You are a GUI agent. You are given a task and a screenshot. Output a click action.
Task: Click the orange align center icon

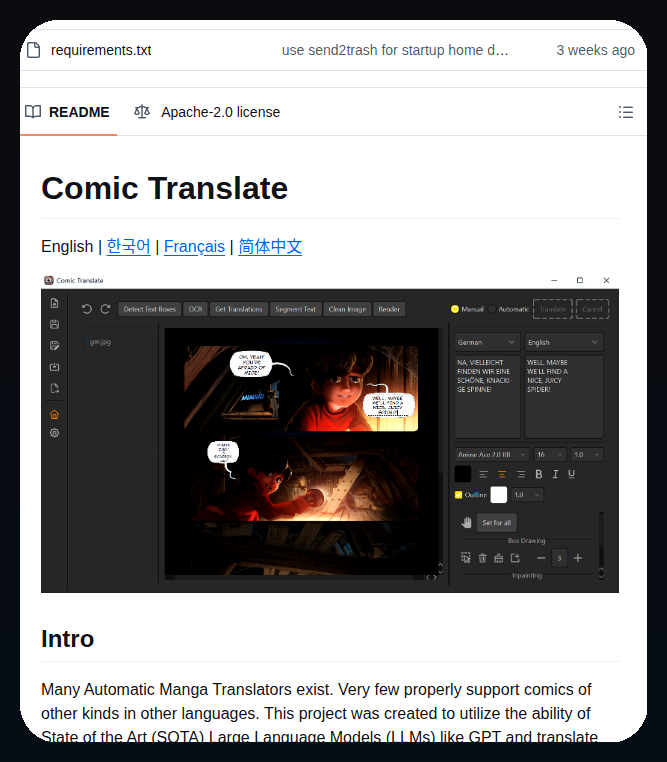(502, 474)
